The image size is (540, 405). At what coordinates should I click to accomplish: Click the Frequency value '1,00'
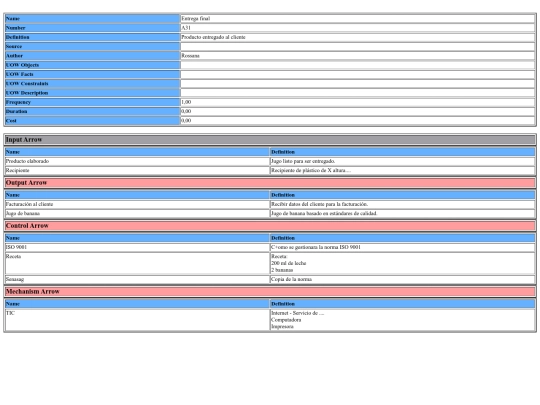coord(186,102)
